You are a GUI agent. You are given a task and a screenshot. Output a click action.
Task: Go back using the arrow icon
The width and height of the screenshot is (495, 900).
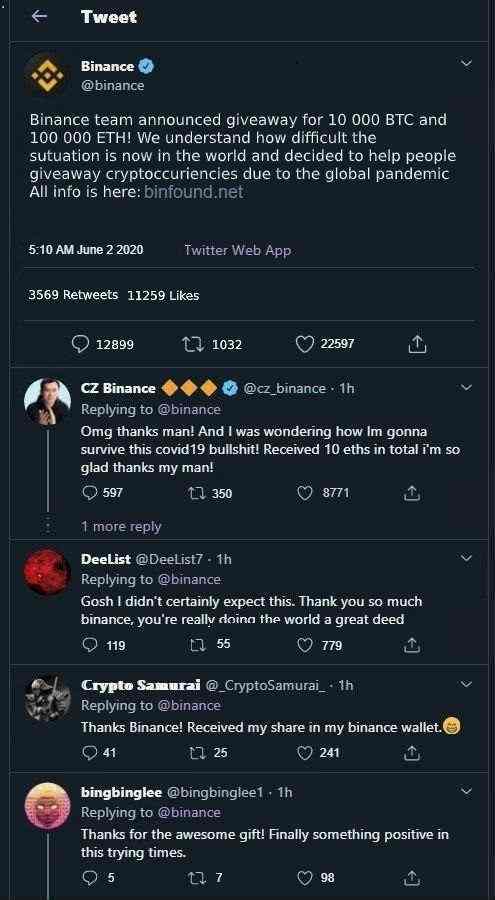(39, 17)
